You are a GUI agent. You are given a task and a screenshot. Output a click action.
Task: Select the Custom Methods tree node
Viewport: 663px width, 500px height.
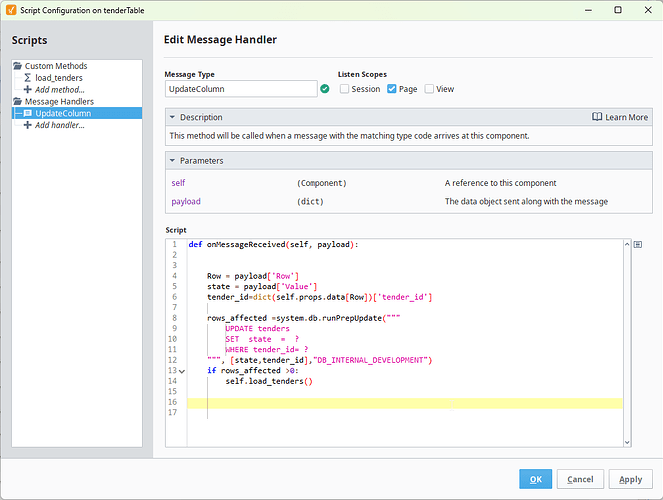point(56,66)
